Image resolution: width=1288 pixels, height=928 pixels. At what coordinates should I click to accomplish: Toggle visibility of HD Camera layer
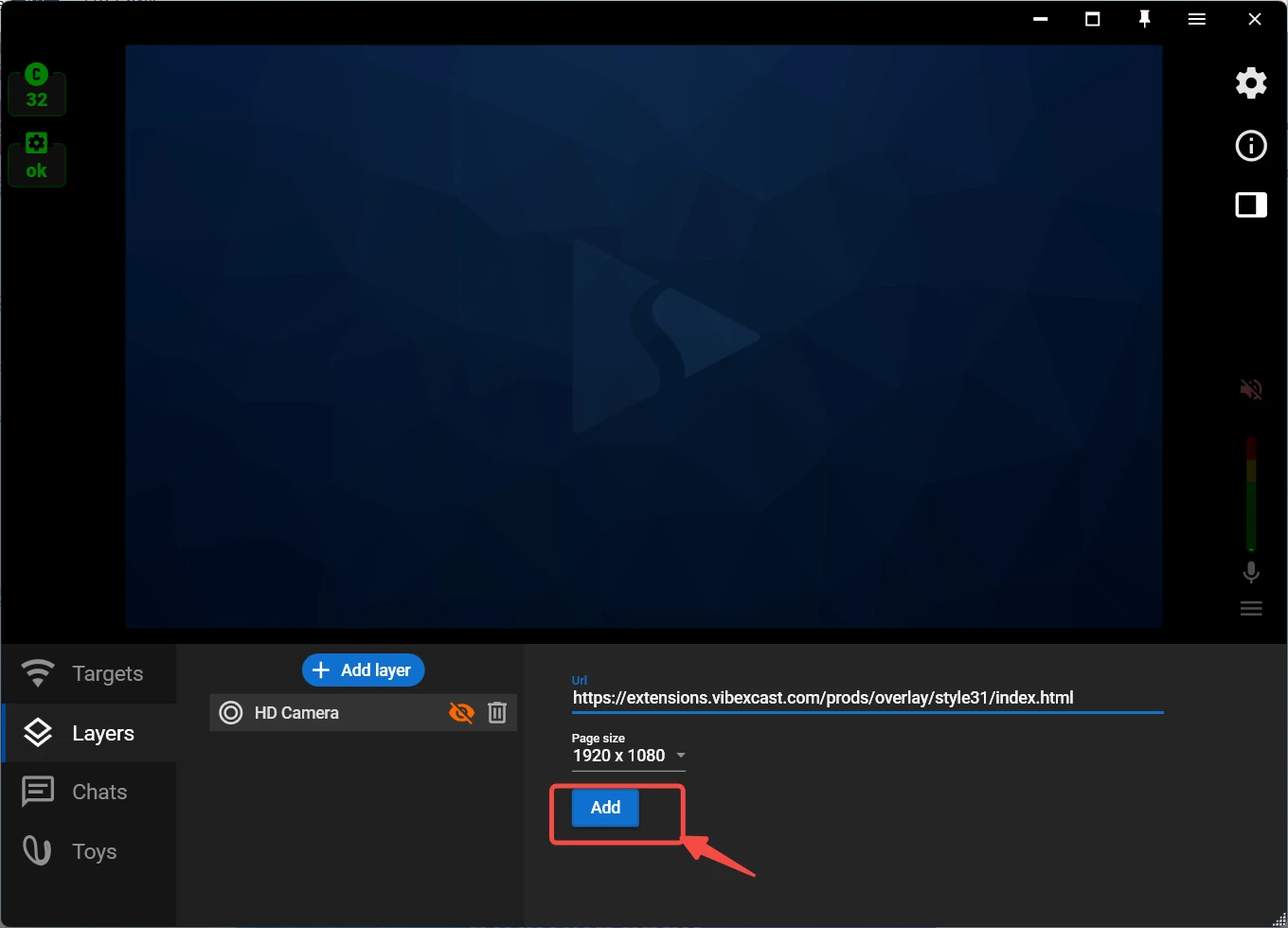[461, 713]
